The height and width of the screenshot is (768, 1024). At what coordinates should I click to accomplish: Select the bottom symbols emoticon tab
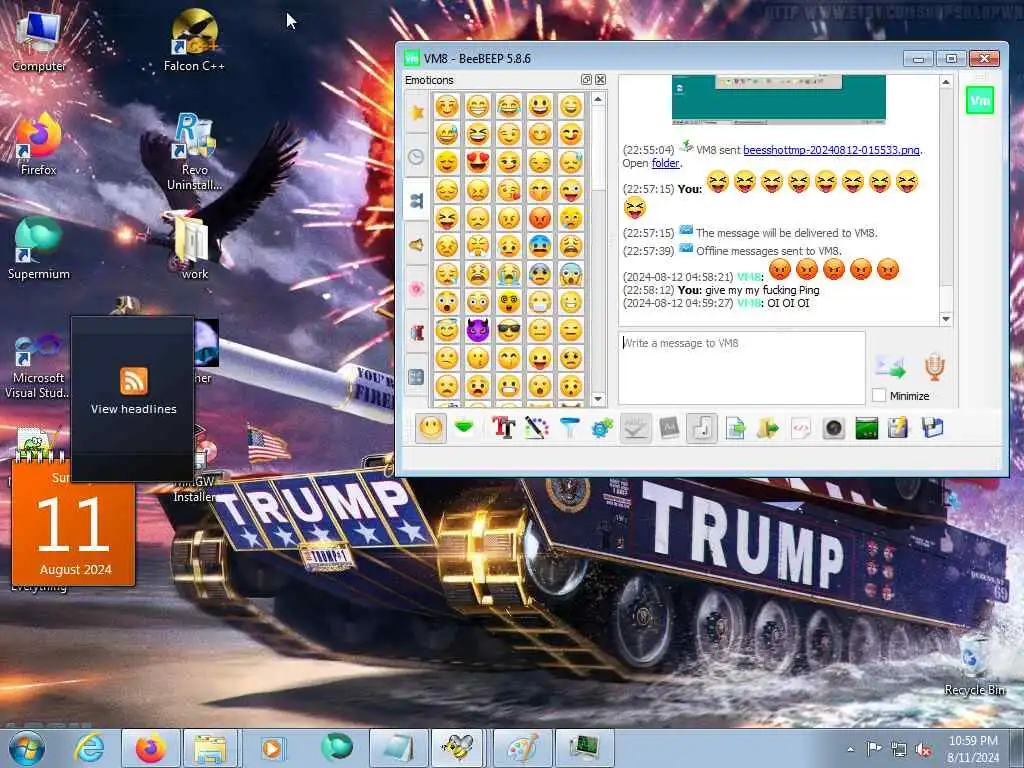[x=417, y=376]
